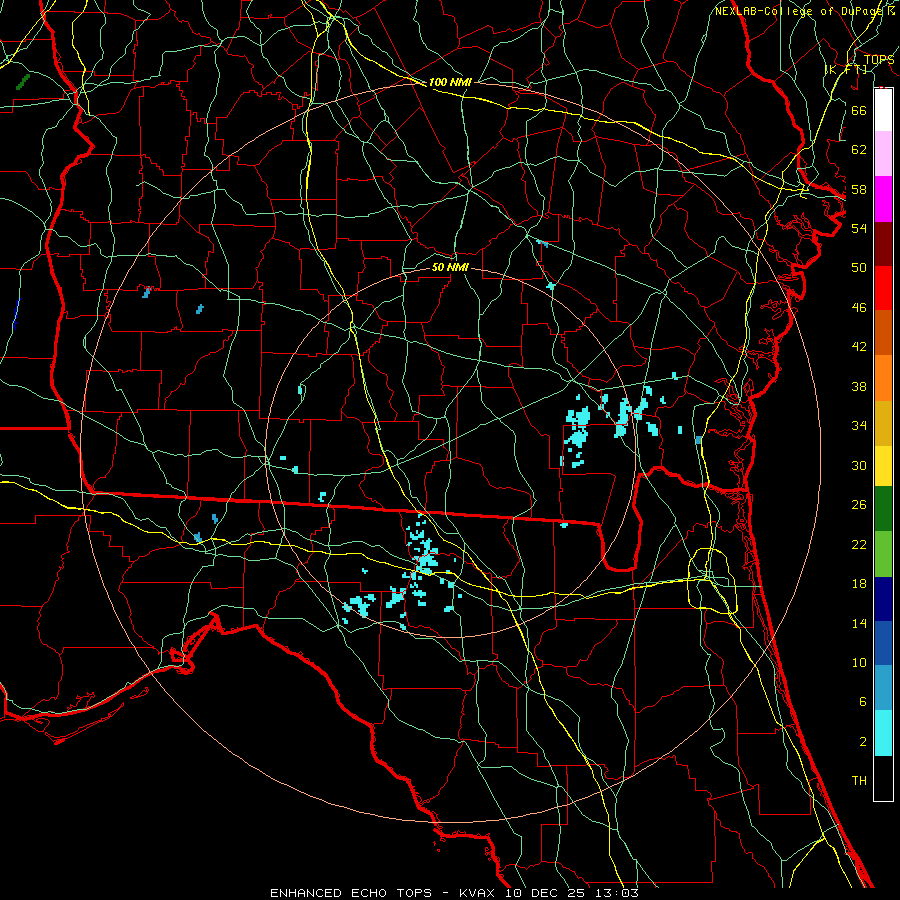The width and height of the screenshot is (900, 900).
Task: Select the '2' legend value
Action: click(x=862, y=742)
